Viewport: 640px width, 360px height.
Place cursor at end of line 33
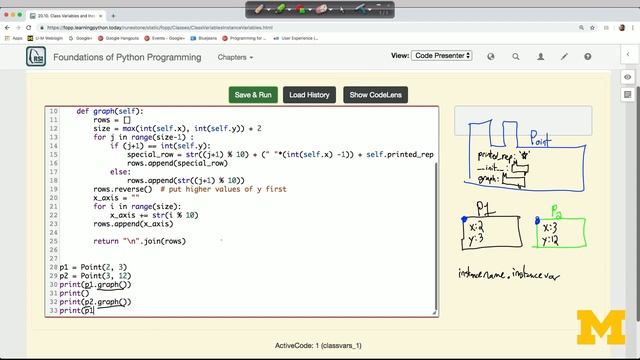tap(94, 311)
